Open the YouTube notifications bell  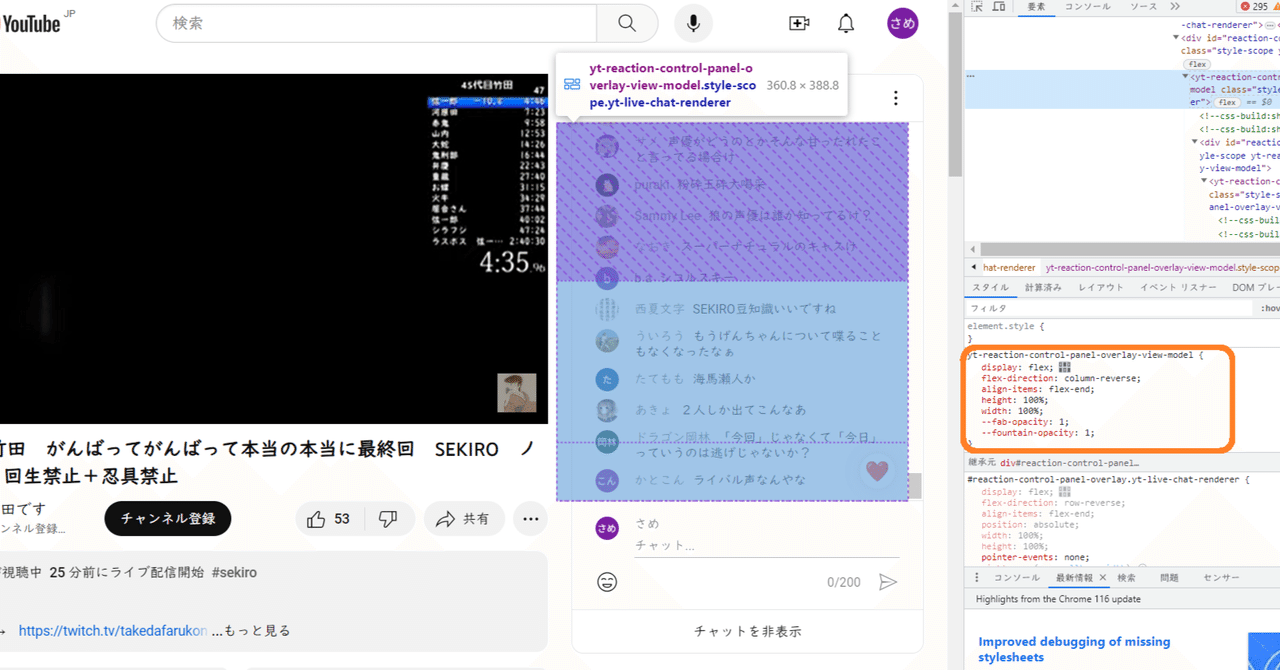[845, 23]
